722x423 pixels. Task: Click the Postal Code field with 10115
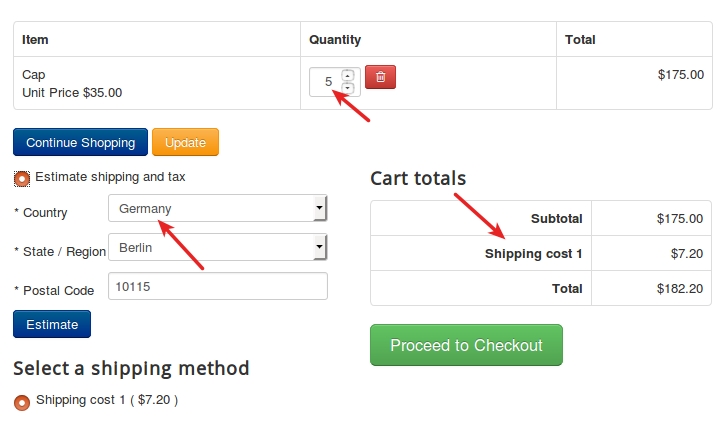point(218,286)
